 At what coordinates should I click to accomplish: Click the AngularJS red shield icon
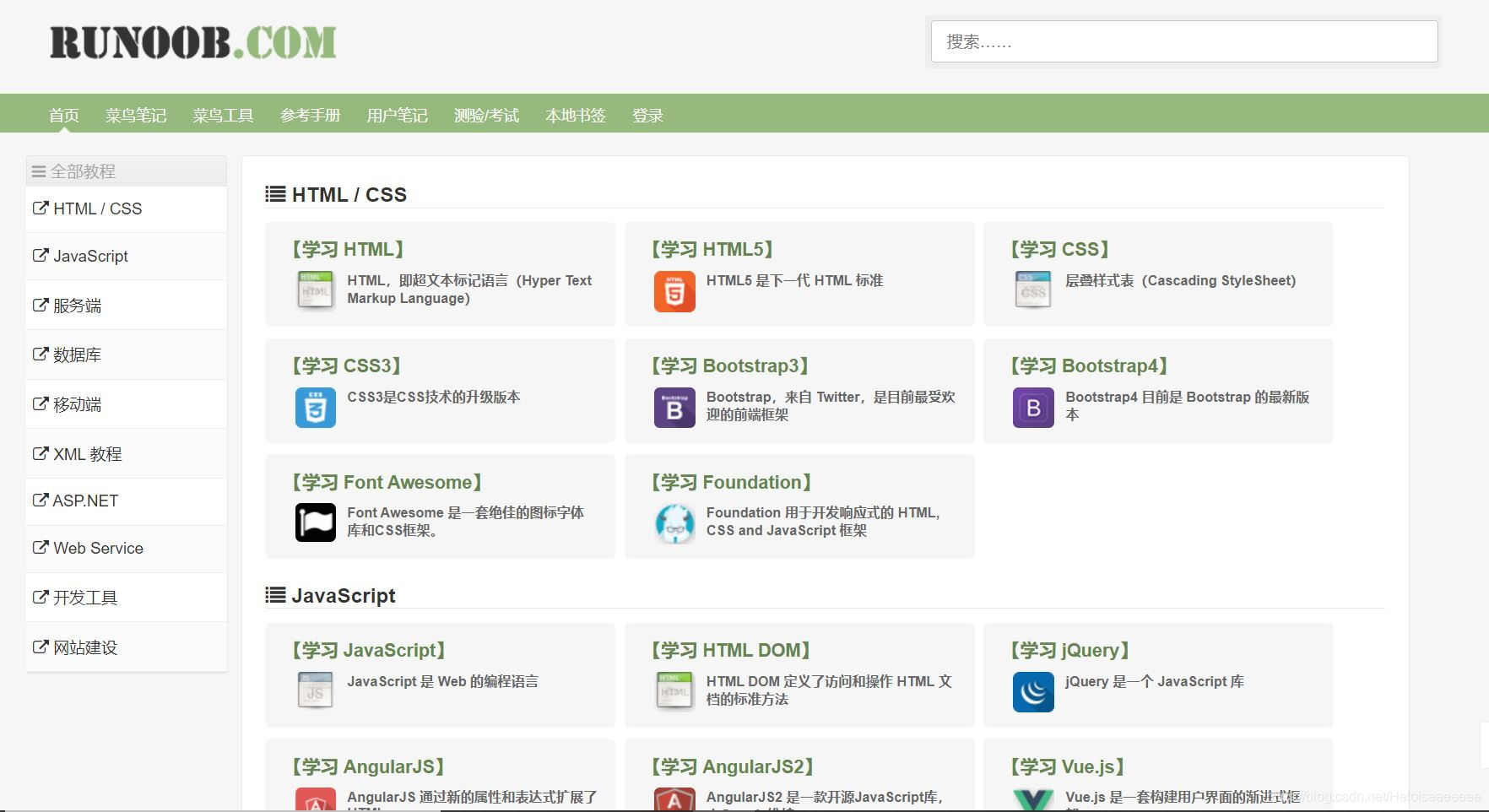316,799
